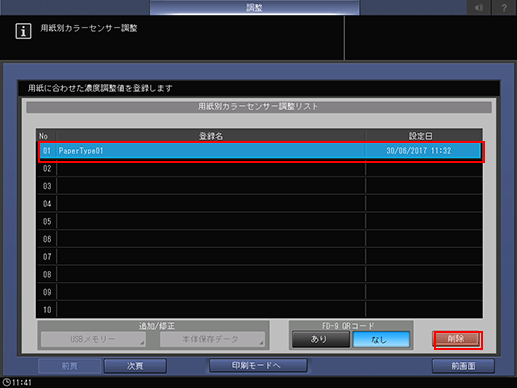
Task: Select empty row 03
Action: coord(260,186)
